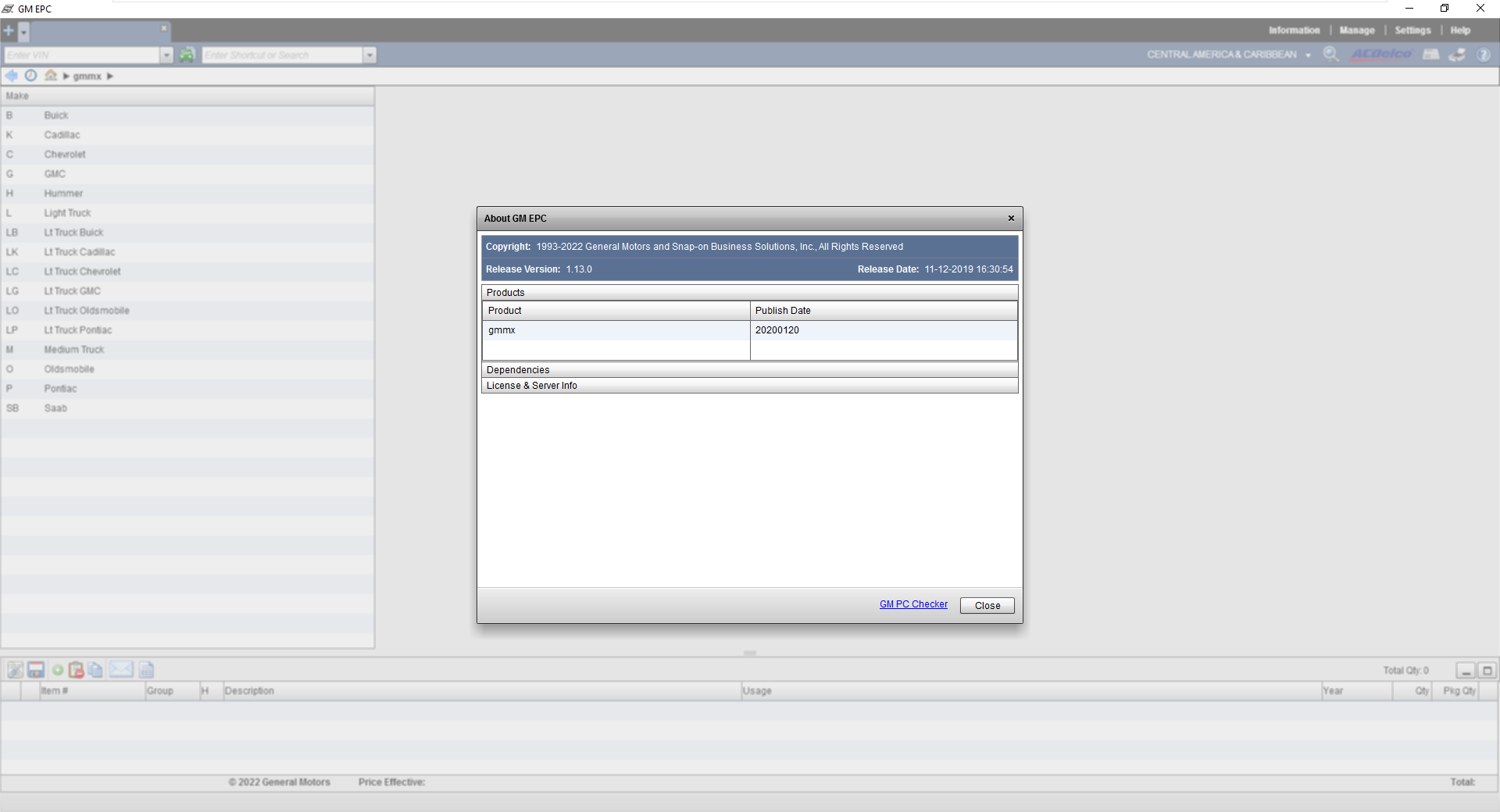Select Pontiac in the Make list
This screenshot has width=1500, height=812.
coord(187,389)
